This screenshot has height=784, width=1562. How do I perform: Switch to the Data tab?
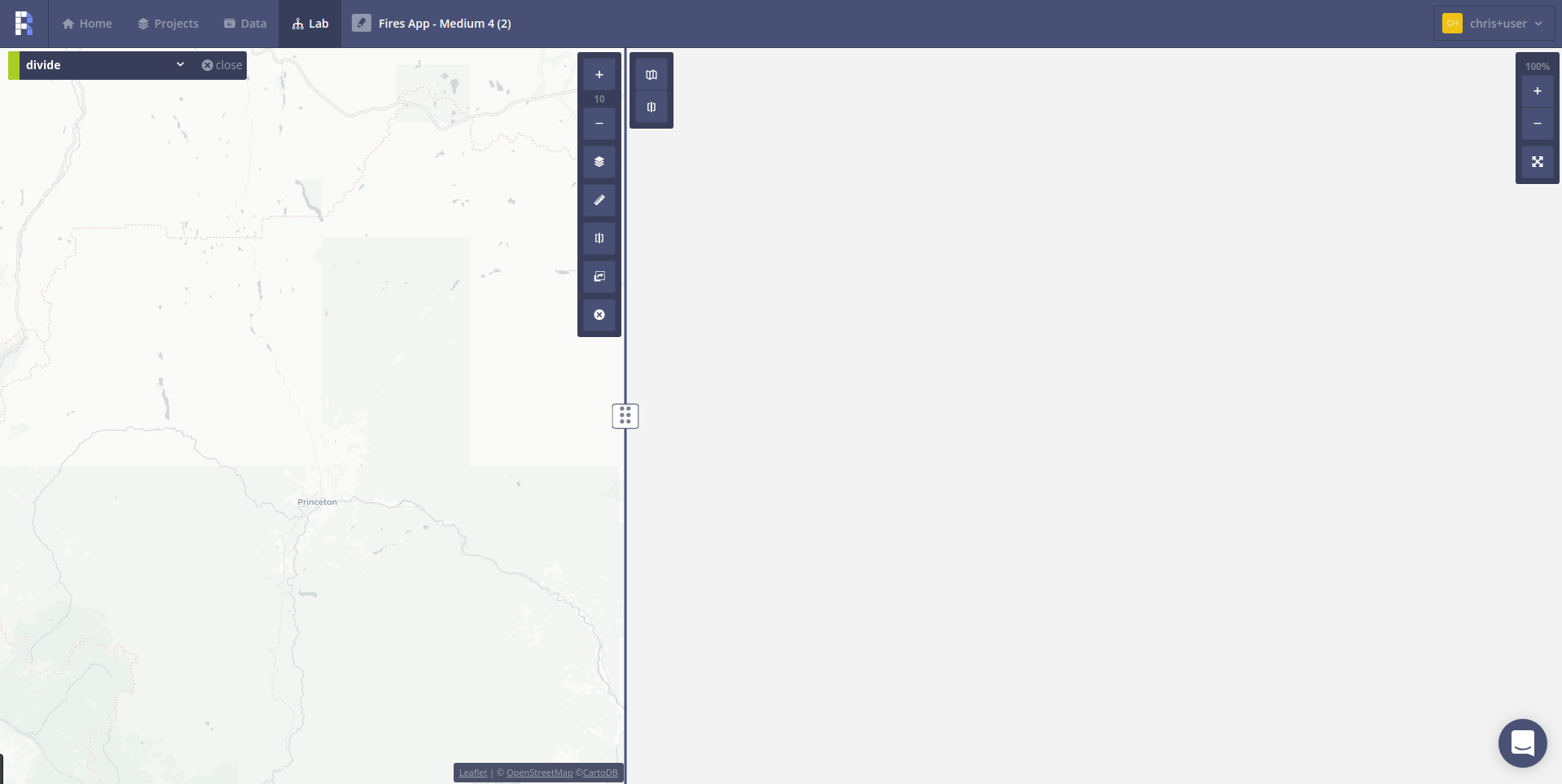coord(245,24)
